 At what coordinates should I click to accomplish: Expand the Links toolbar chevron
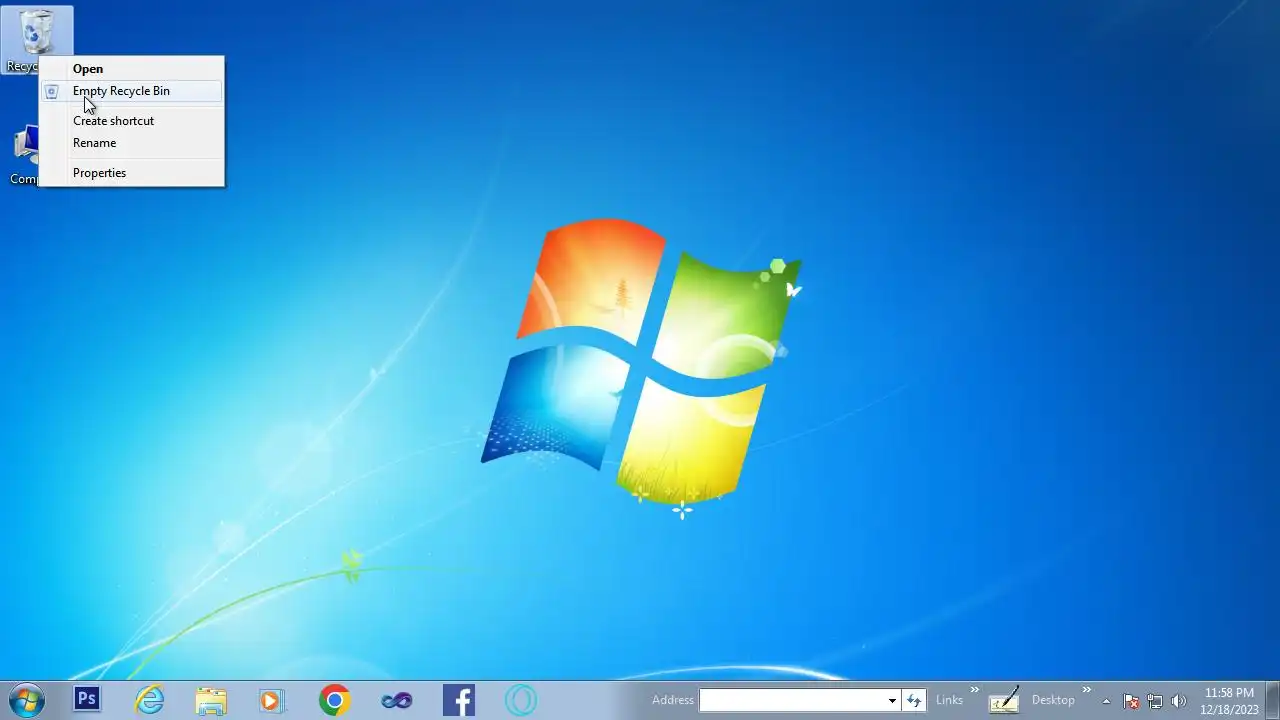(975, 690)
